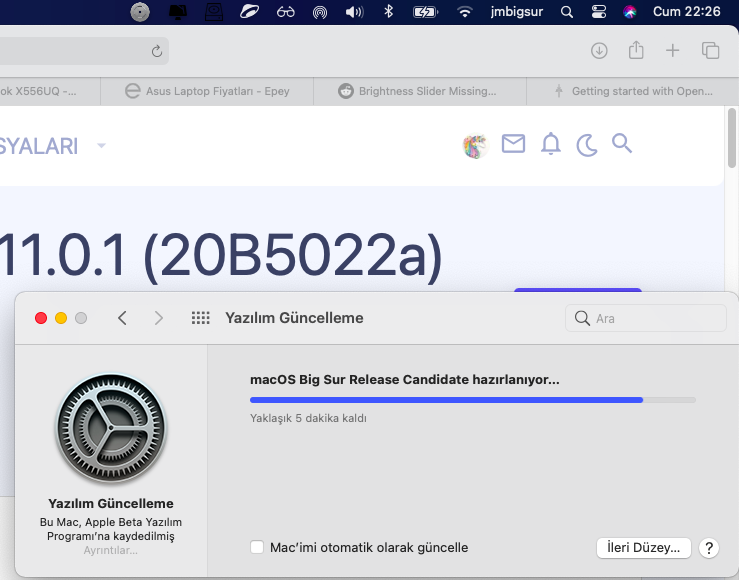Viewport: 739px width, 580px height.
Task: Open Control Center in menu bar
Action: pos(599,12)
